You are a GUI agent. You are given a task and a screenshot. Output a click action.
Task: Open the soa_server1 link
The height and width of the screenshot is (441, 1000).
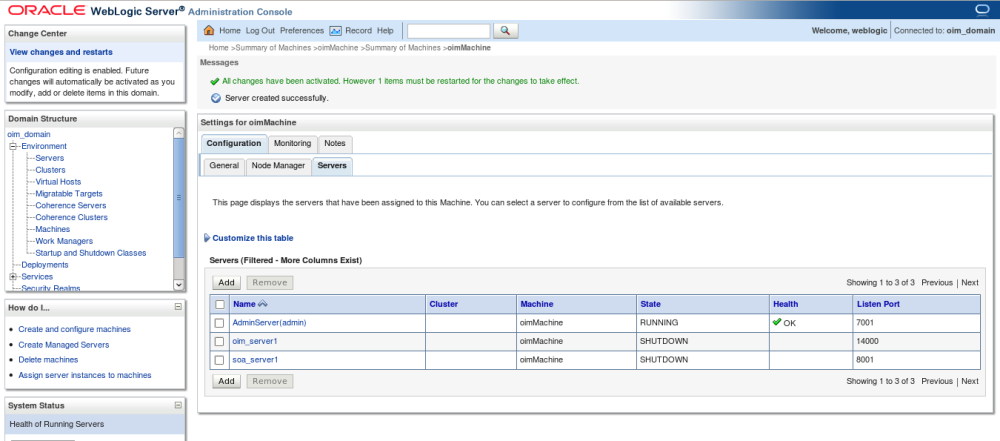tap(255, 360)
